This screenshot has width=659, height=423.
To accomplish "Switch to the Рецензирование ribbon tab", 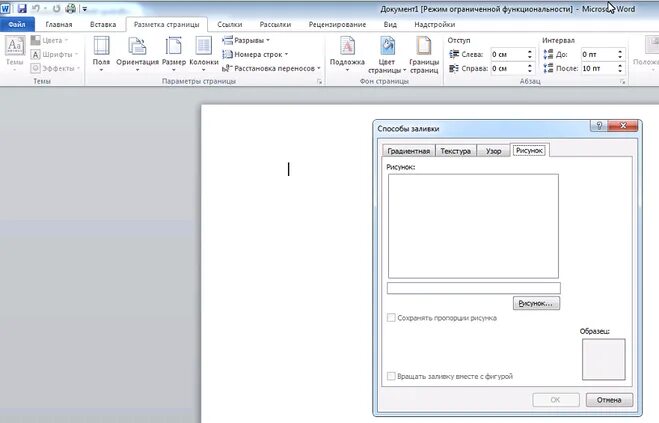I will [x=337, y=24].
